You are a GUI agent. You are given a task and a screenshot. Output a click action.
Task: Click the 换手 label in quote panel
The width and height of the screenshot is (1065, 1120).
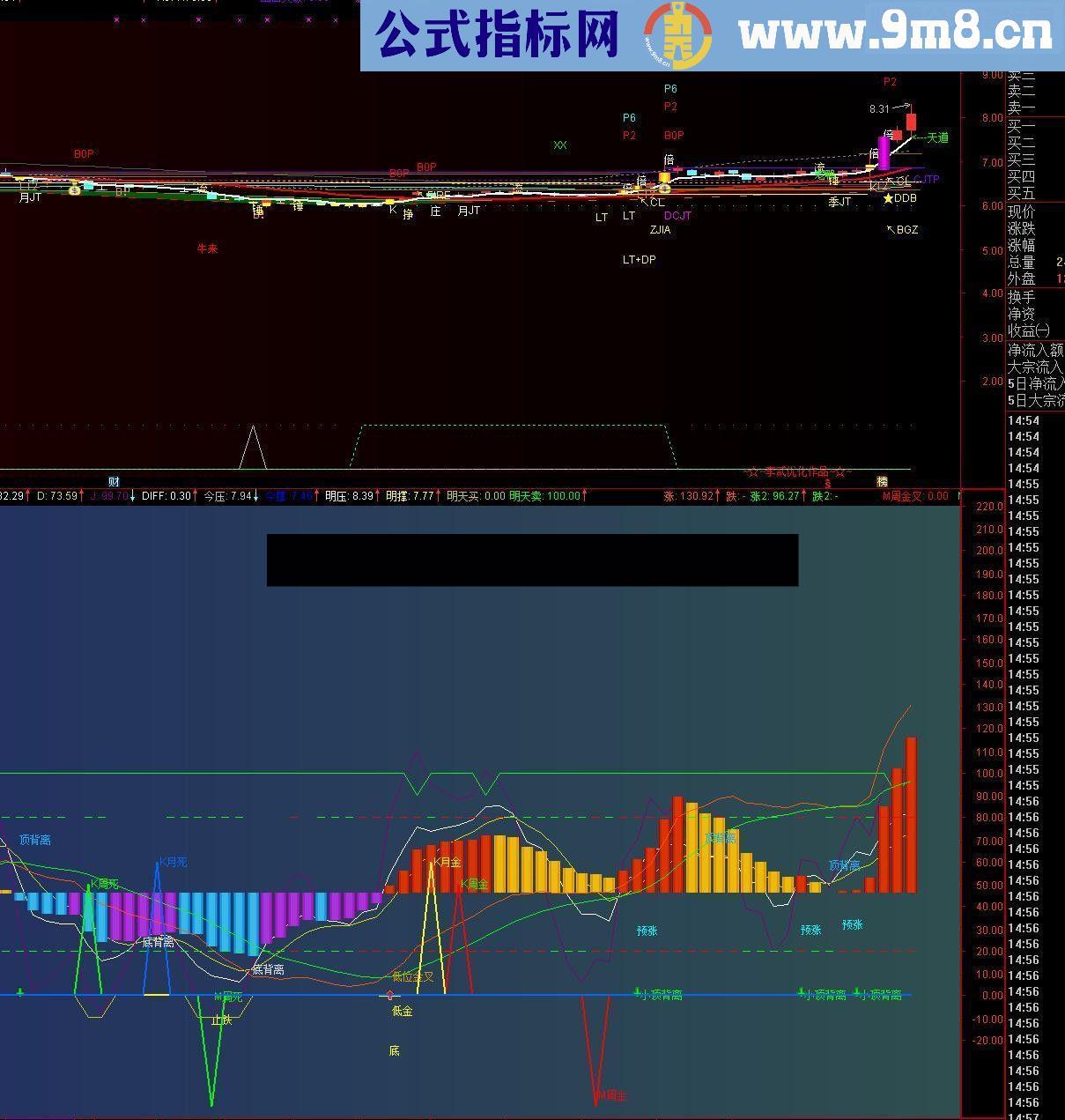(1022, 297)
